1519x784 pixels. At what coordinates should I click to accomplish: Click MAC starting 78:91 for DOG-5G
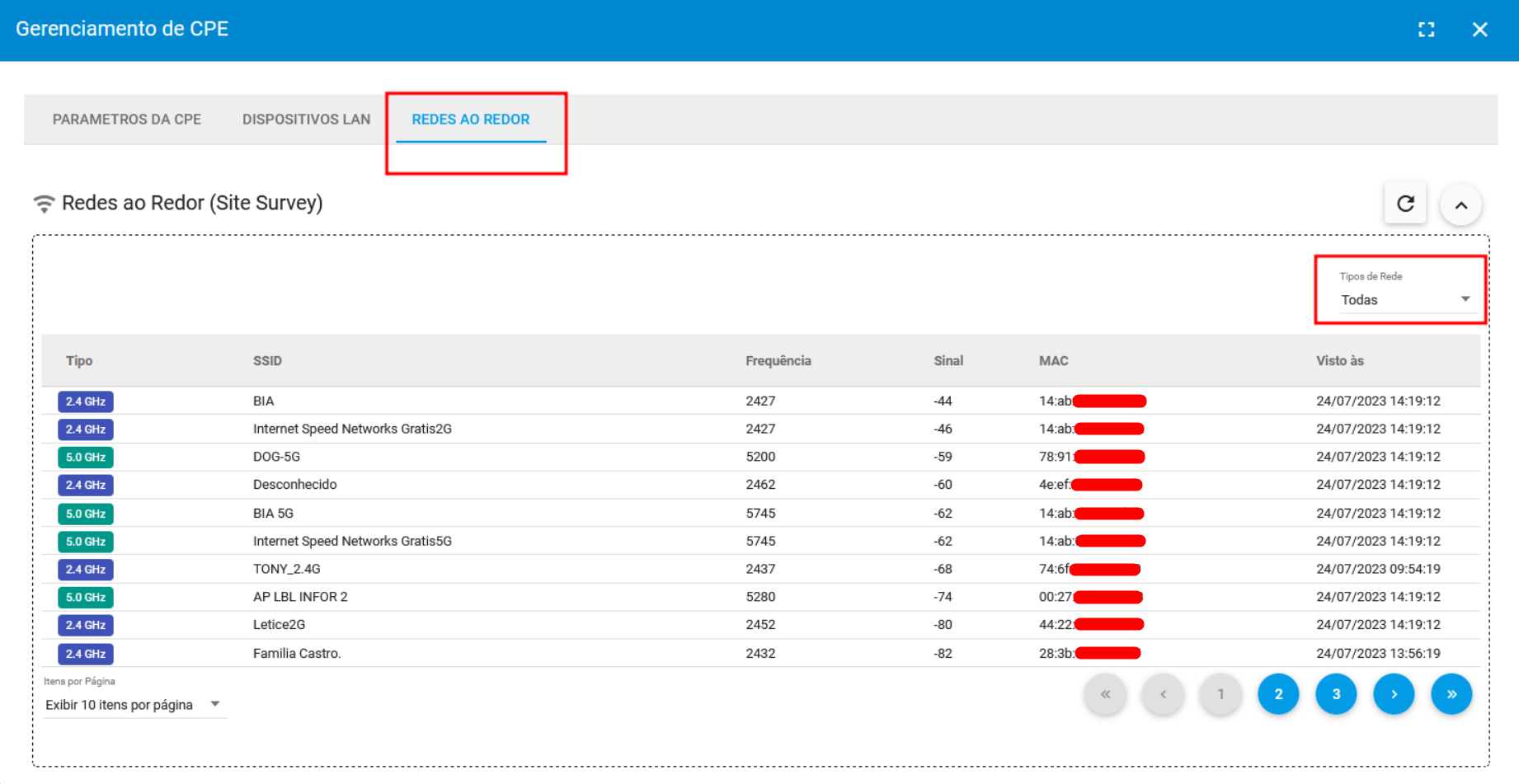(x=1092, y=457)
